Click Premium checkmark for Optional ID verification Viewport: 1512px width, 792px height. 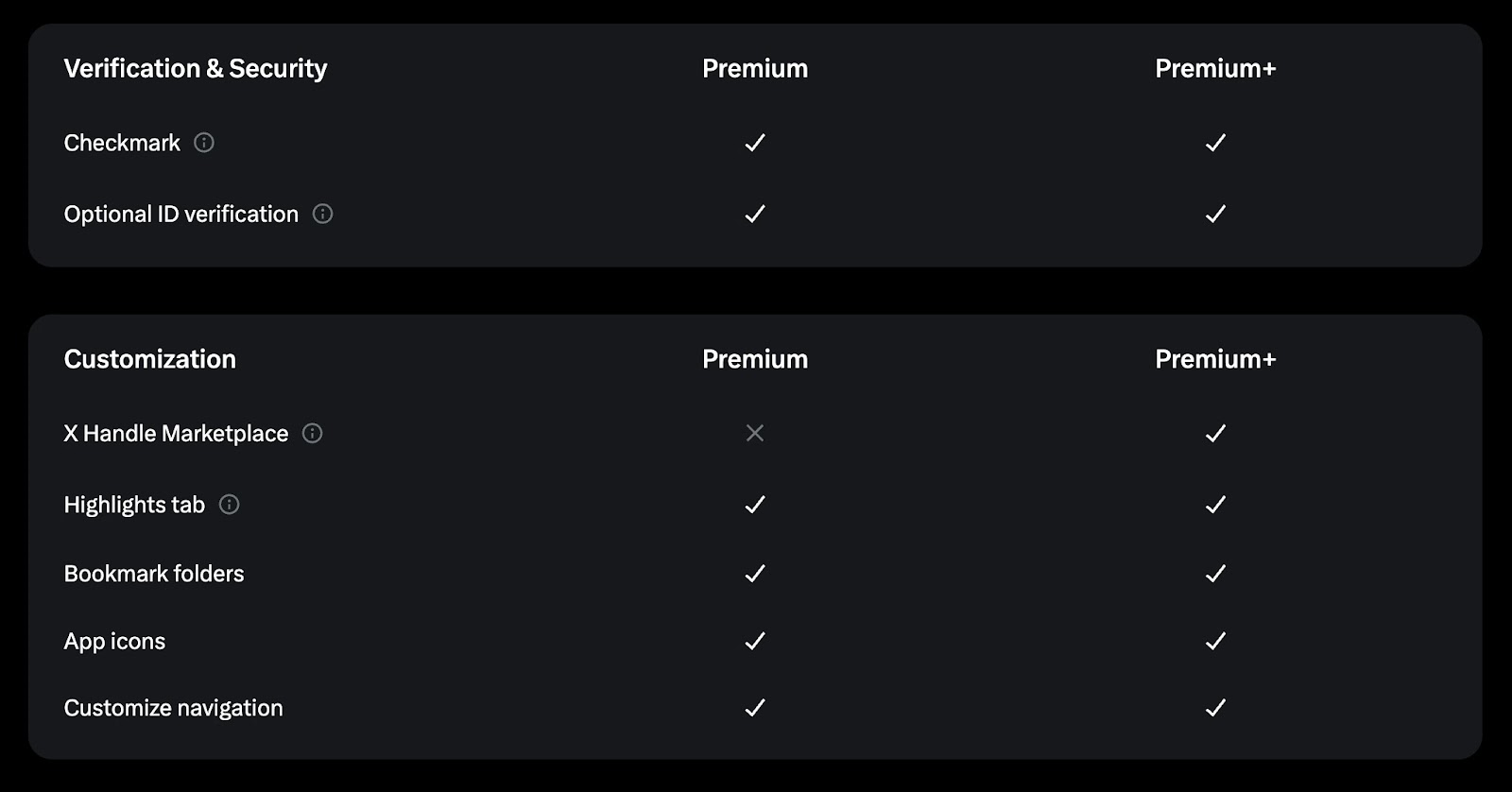pos(755,214)
